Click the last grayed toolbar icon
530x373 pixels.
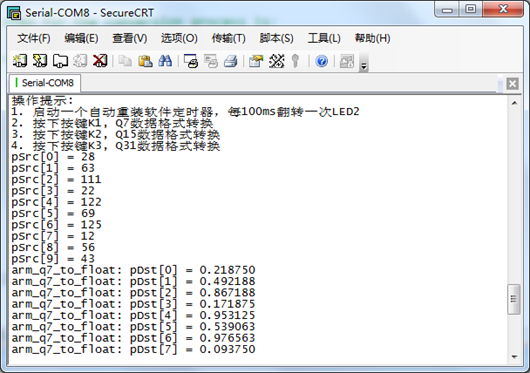[347, 61]
